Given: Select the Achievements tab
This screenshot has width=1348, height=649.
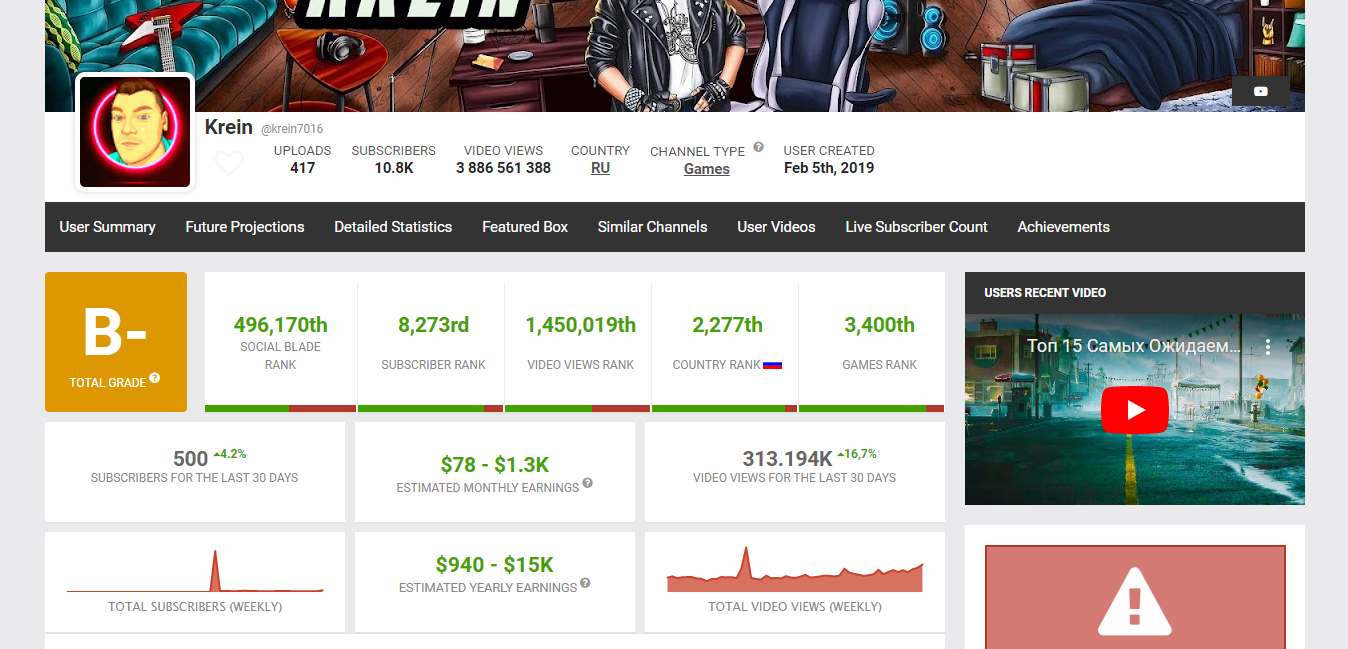Looking at the screenshot, I should coord(1063,227).
